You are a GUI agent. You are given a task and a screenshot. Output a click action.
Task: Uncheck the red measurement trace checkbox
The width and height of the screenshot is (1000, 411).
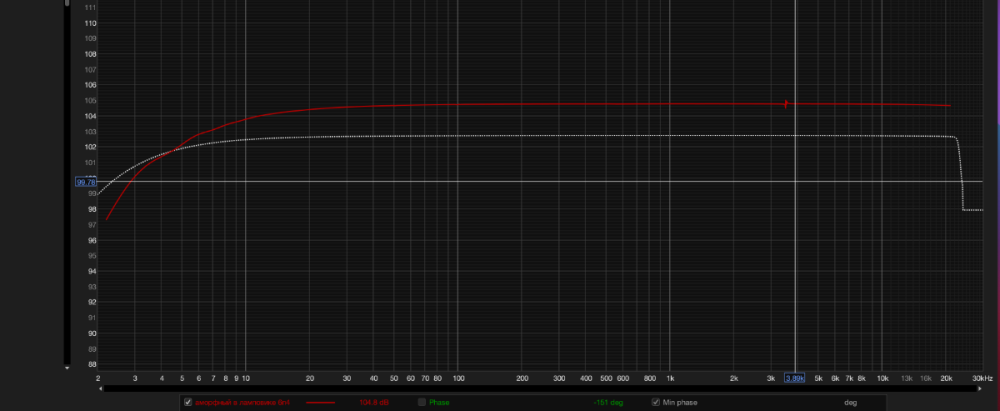tap(187, 402)
